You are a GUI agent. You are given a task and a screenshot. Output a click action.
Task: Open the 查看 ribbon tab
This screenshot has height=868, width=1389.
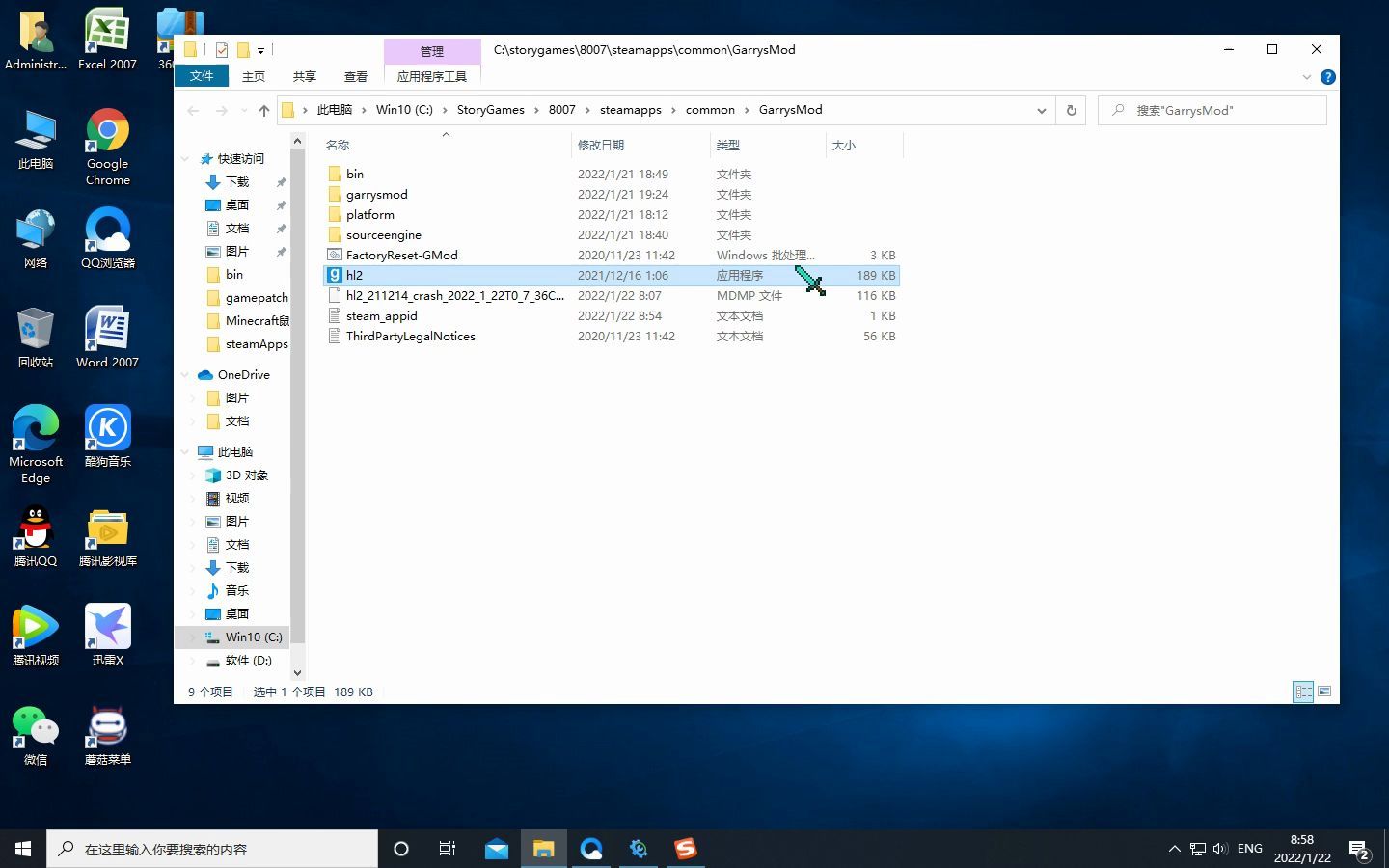point(356,76)
